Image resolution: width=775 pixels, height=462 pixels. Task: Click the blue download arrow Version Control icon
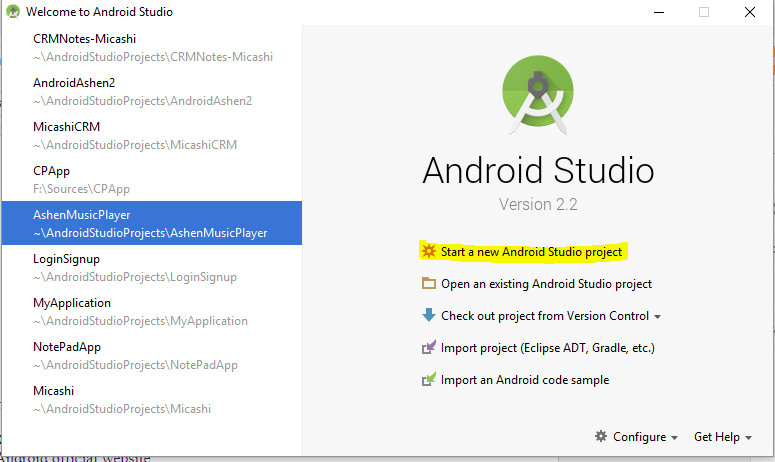(429, 315)
